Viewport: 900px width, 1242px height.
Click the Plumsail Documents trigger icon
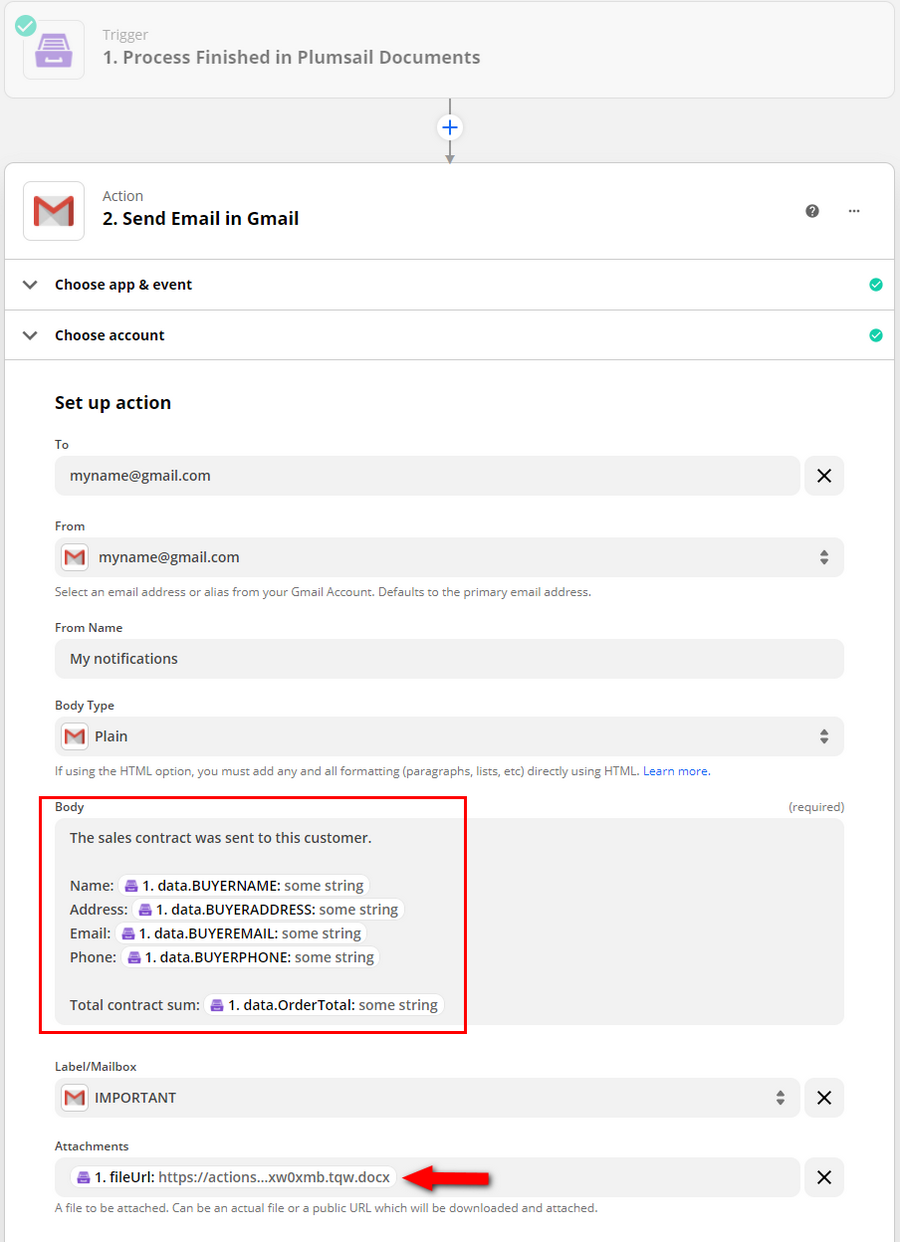click(53, 48)
